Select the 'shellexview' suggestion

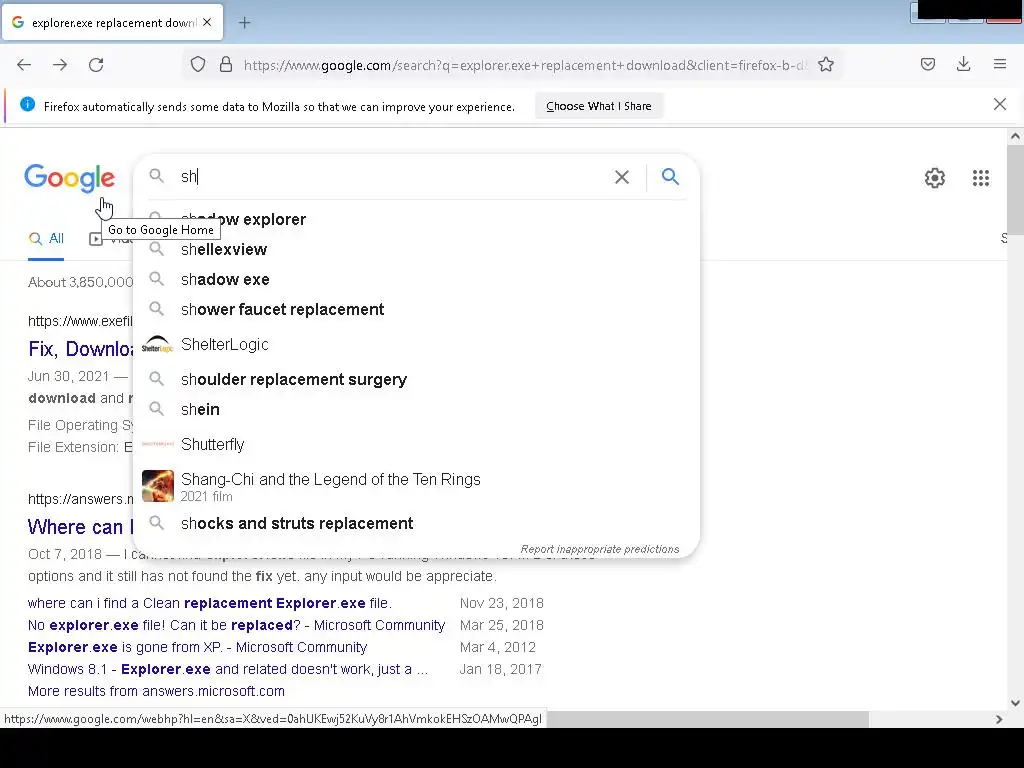click(x=416, y=249)
